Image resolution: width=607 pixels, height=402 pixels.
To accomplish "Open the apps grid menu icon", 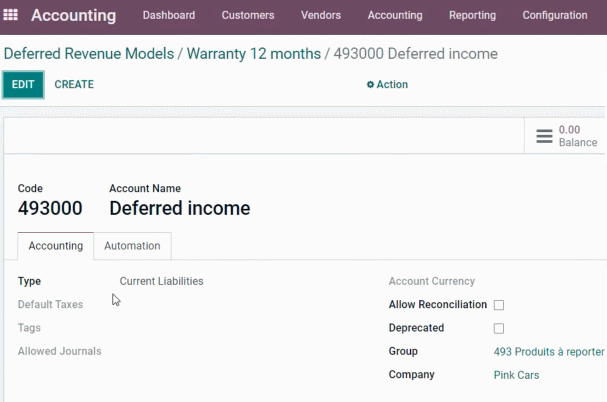I will point(10,15).
